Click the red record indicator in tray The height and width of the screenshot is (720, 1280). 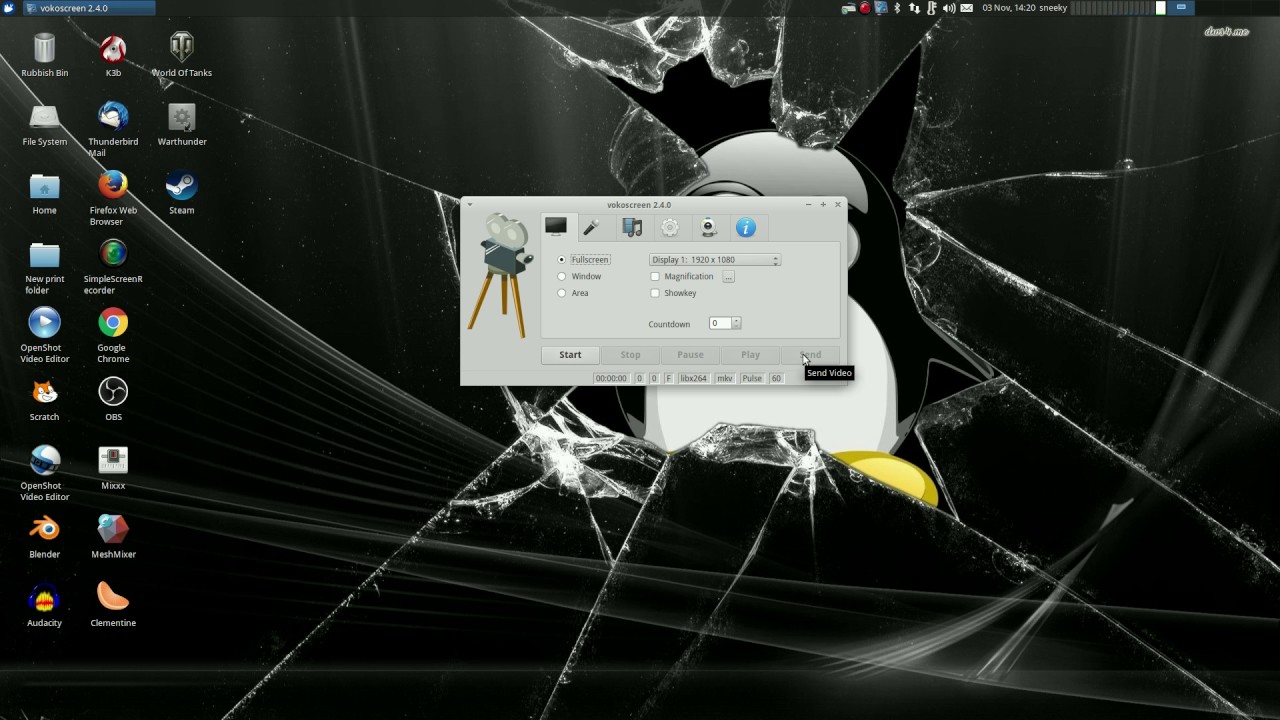[865, 8]
